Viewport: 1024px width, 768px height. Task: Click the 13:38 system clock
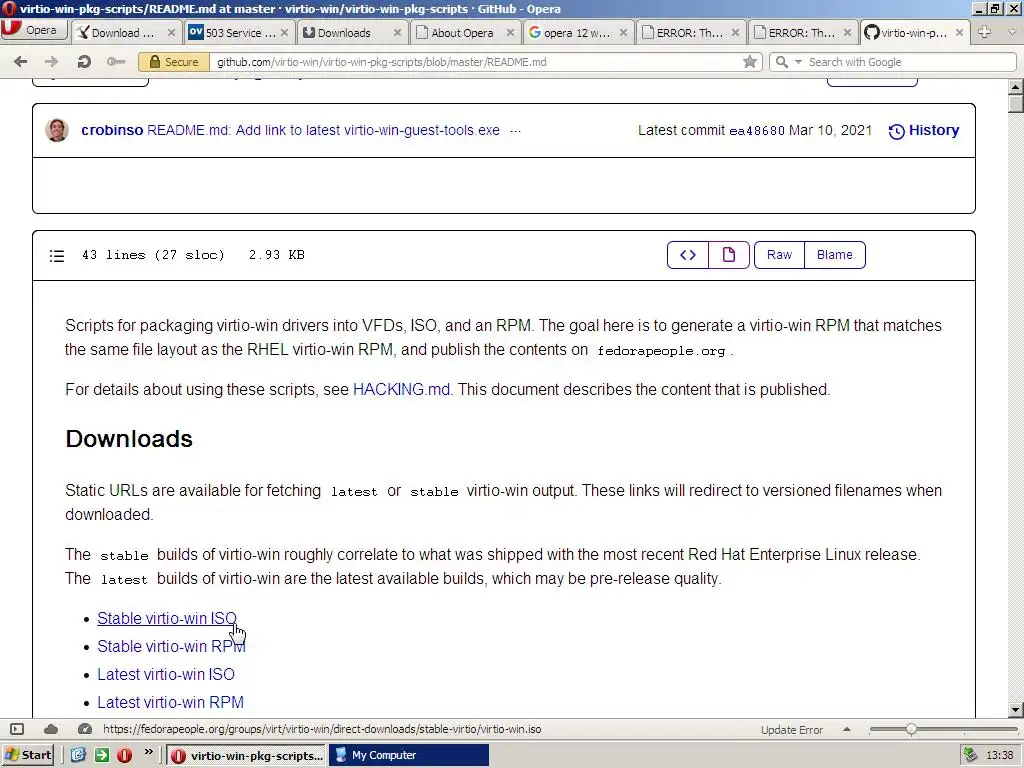click(999, 756)
